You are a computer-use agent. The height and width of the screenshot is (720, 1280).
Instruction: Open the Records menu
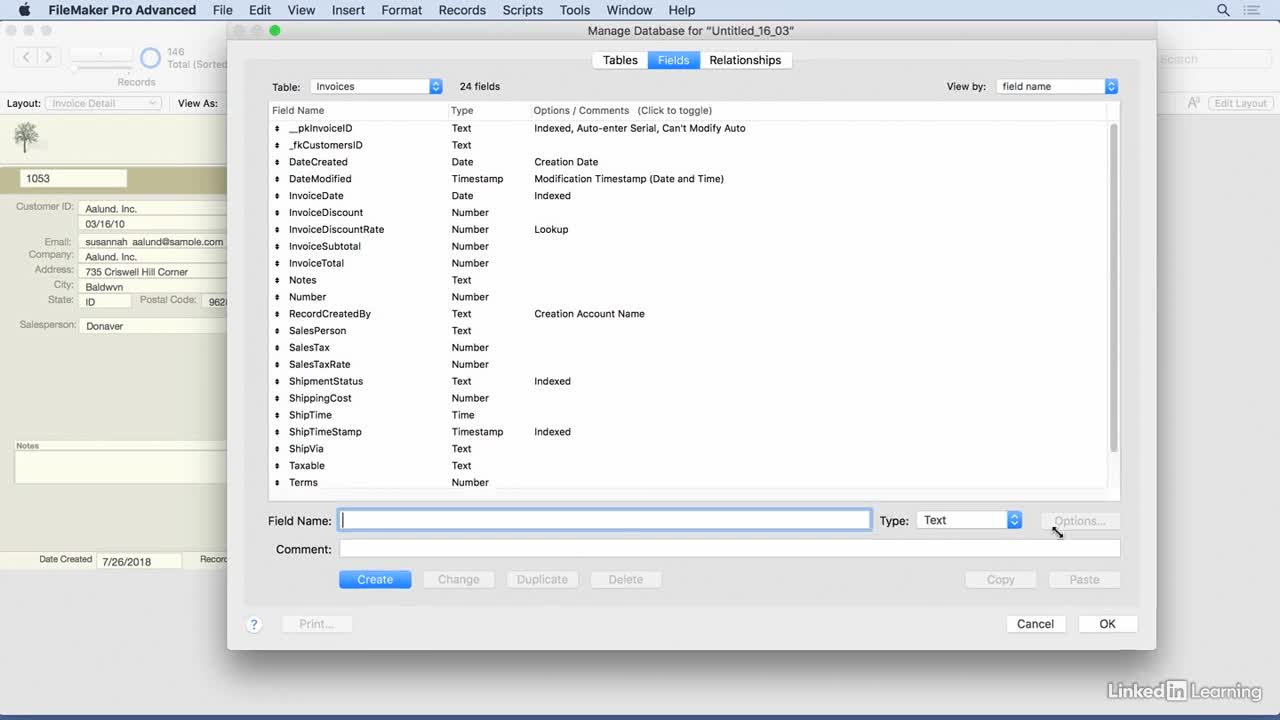click(462, 10)
